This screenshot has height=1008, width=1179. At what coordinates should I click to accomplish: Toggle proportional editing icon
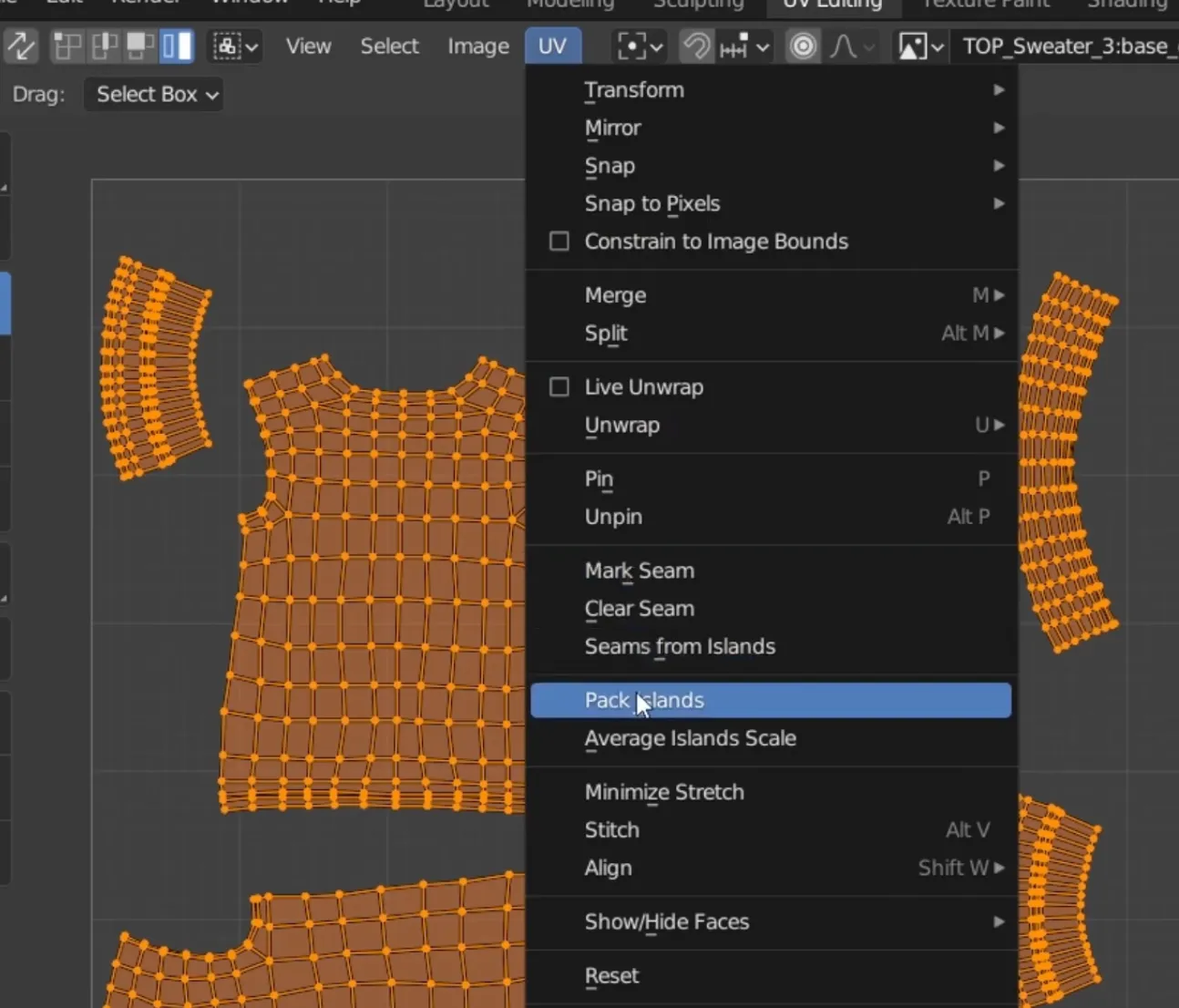[x=803, y=46]
